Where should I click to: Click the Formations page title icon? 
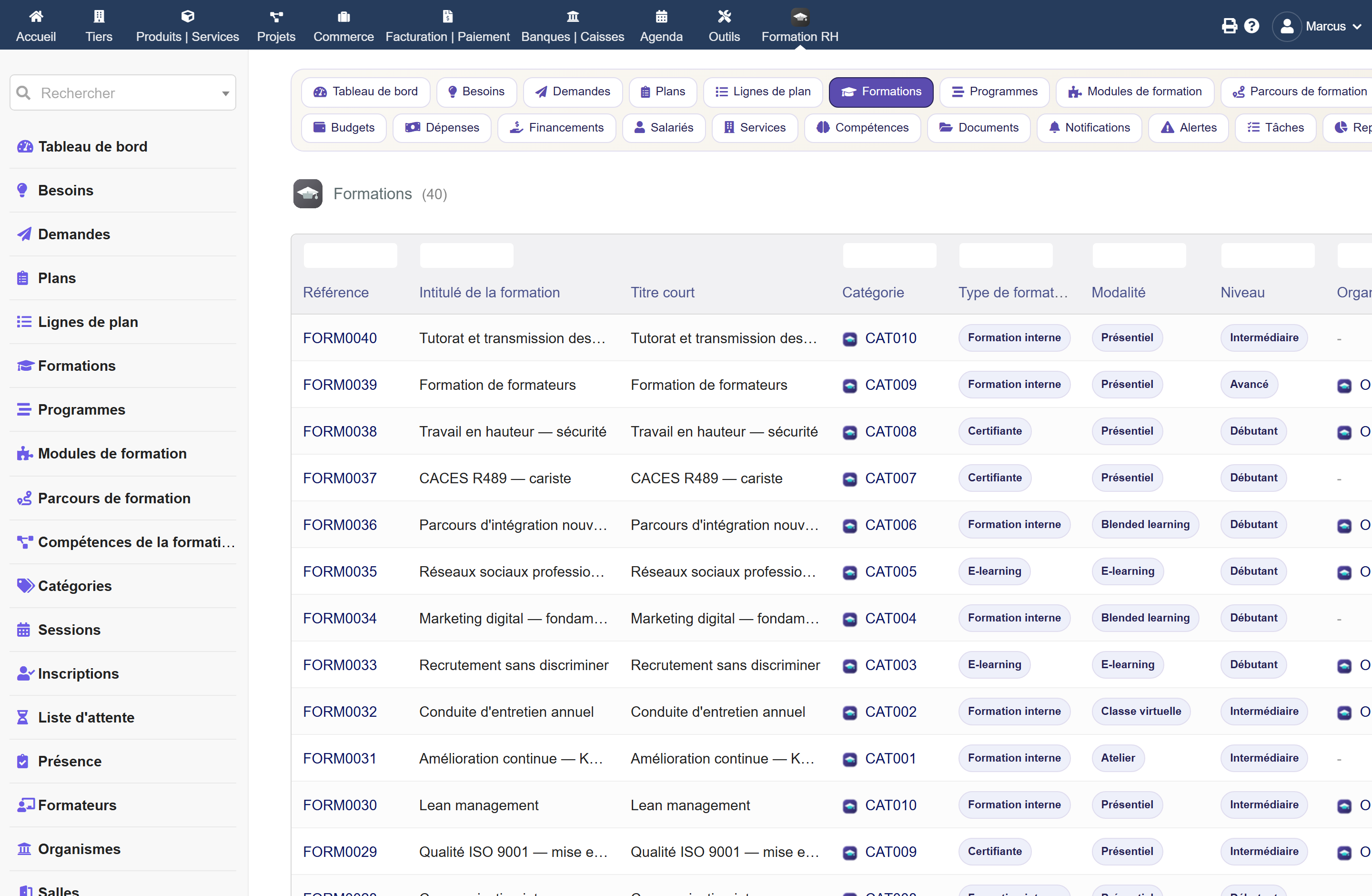pos(308,193)
